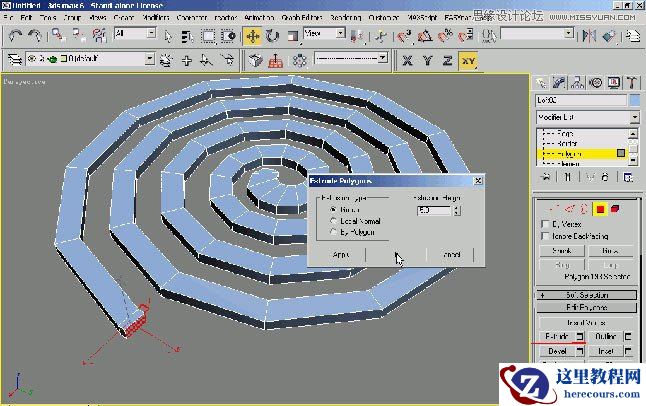Screen dimensions: 646x406
Task: Click the Create New Layer icon
Action: [166, 61]
